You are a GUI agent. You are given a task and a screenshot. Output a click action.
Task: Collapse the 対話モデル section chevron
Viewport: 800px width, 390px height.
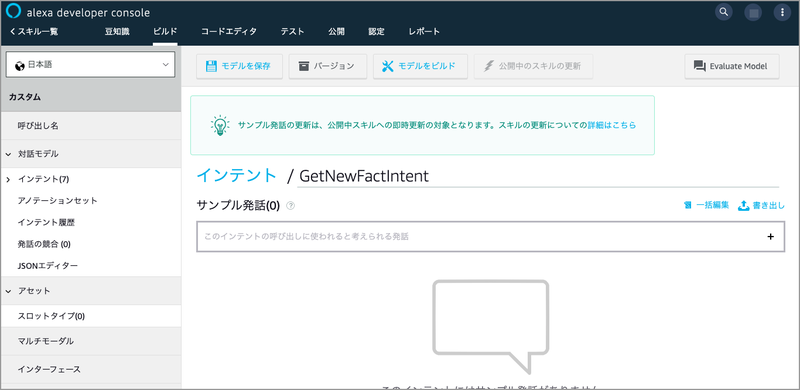8,154
